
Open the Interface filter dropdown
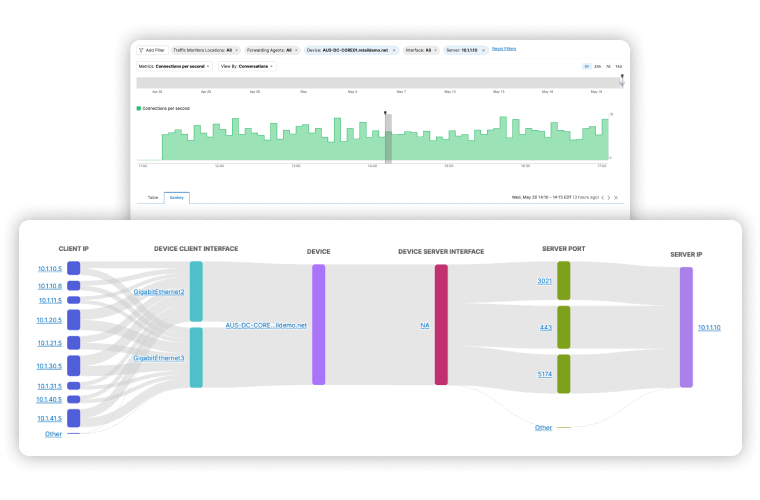(x=421, y=50)
